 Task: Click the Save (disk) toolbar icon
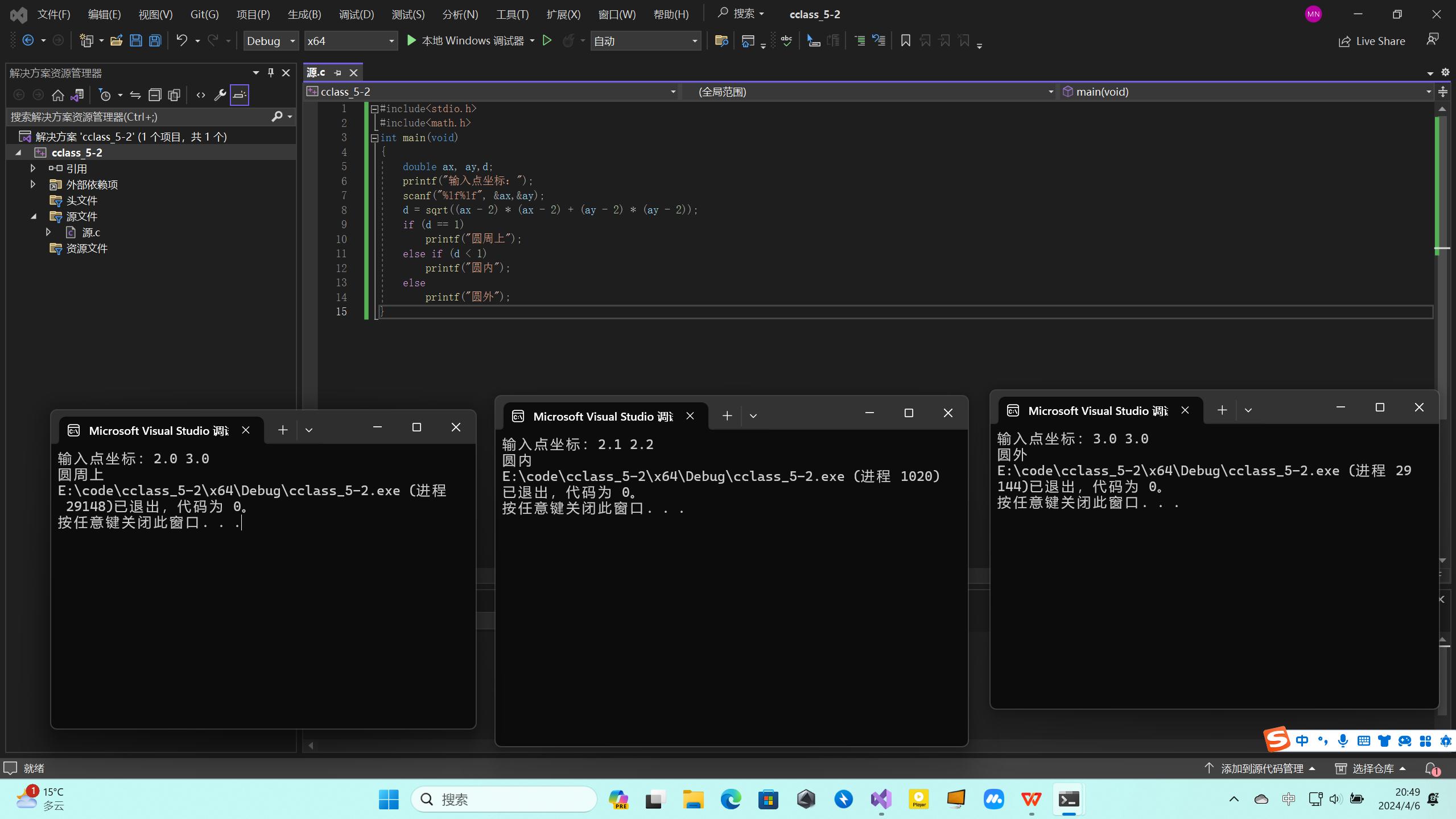click(x=135, y=40)
